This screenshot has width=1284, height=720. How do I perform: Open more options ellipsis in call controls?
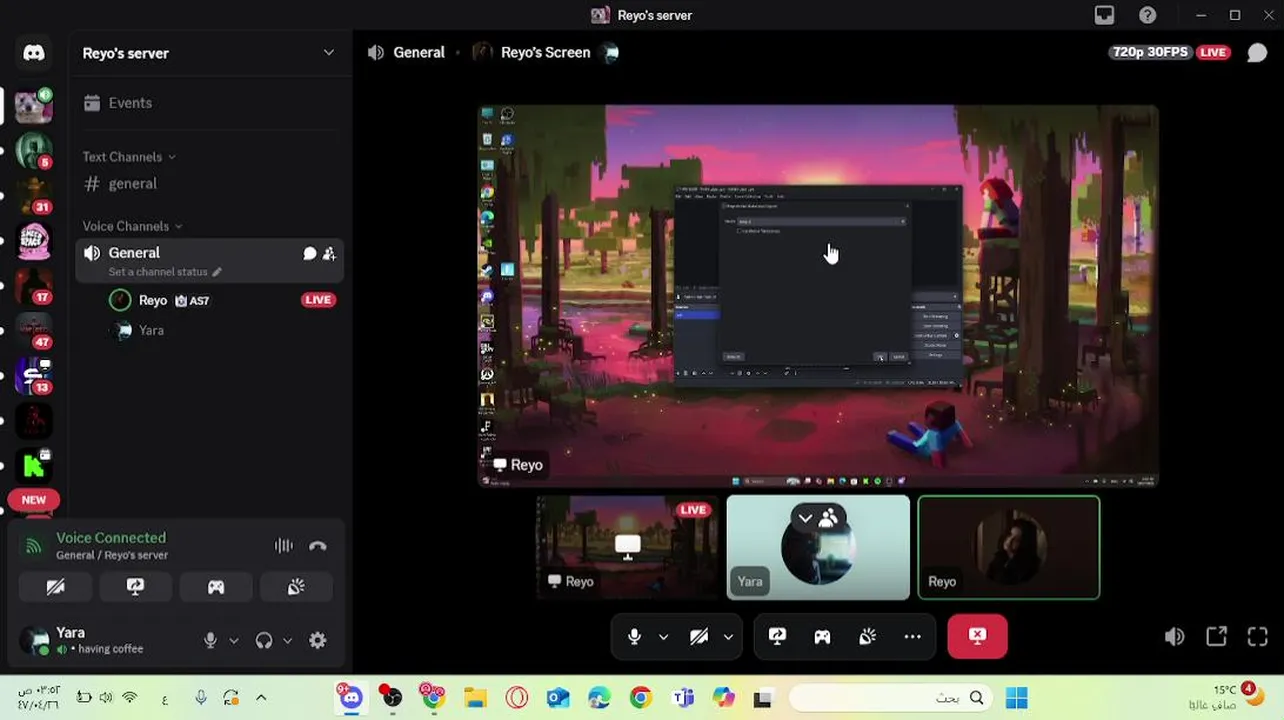pyautogui.click(x=912, y=637)
